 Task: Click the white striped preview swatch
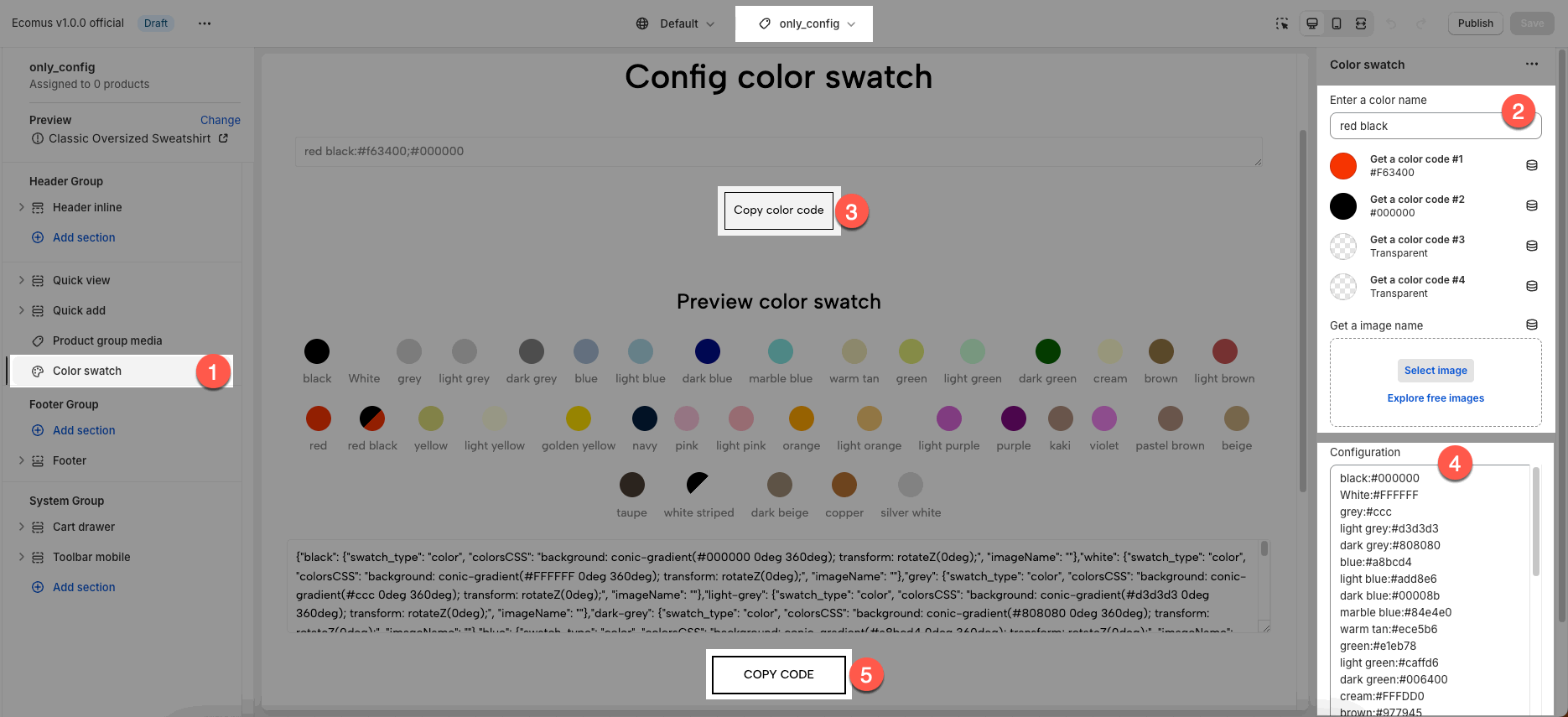pos(698,485)
